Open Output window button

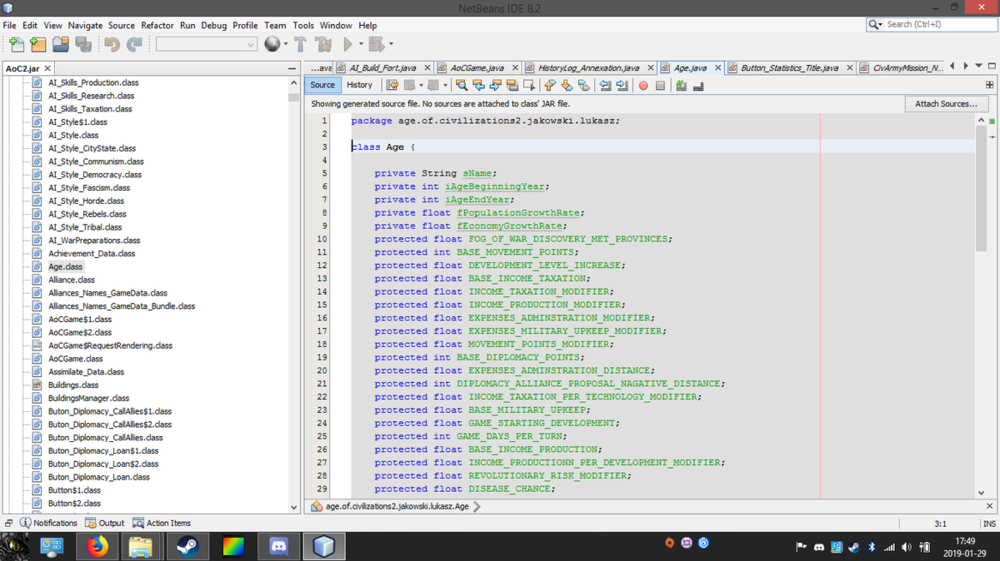click(x=105, y=523)
